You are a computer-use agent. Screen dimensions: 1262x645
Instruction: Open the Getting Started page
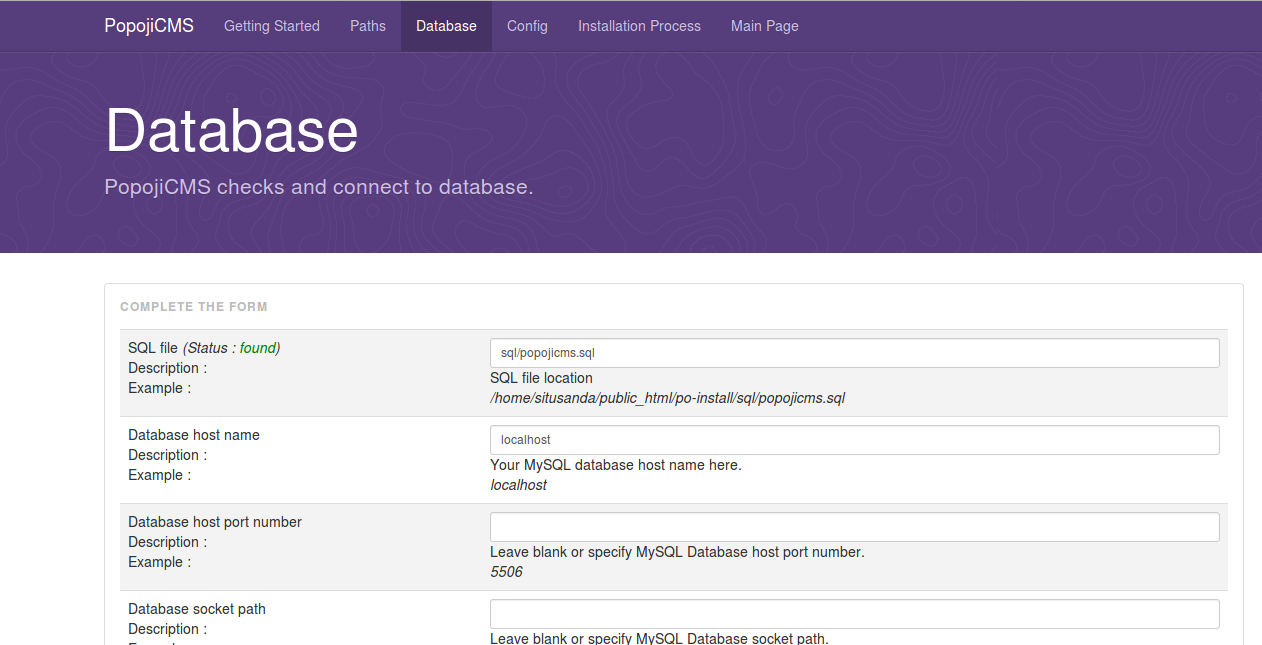pyautogui.click(x=271, y=26)
